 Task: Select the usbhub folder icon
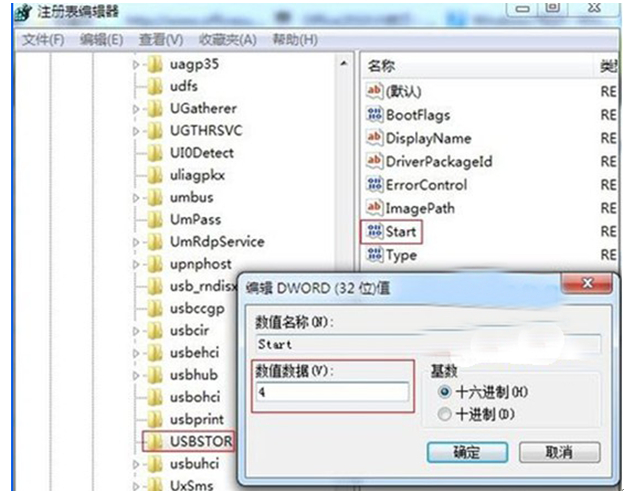tap(155, 375)
